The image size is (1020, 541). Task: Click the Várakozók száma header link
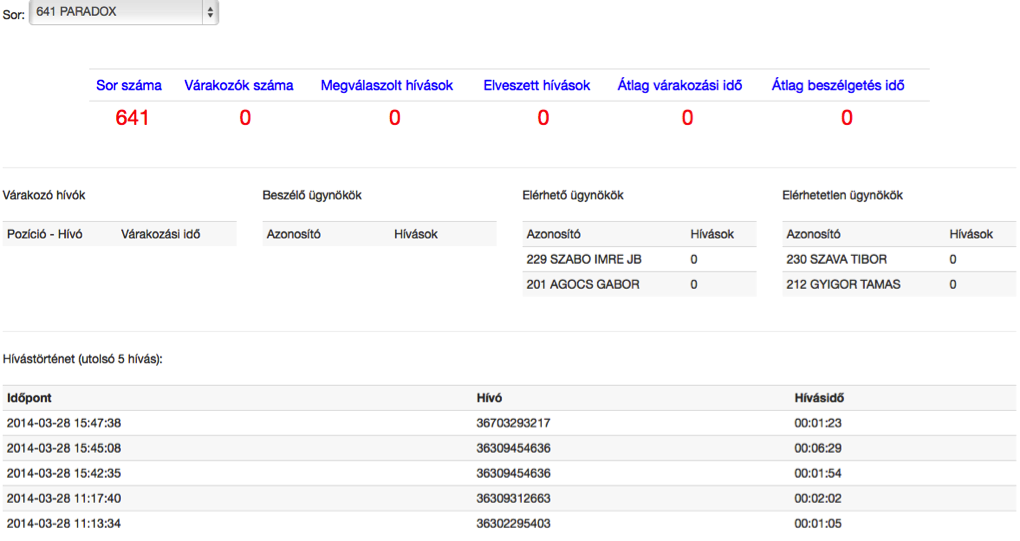pos(239,85)
